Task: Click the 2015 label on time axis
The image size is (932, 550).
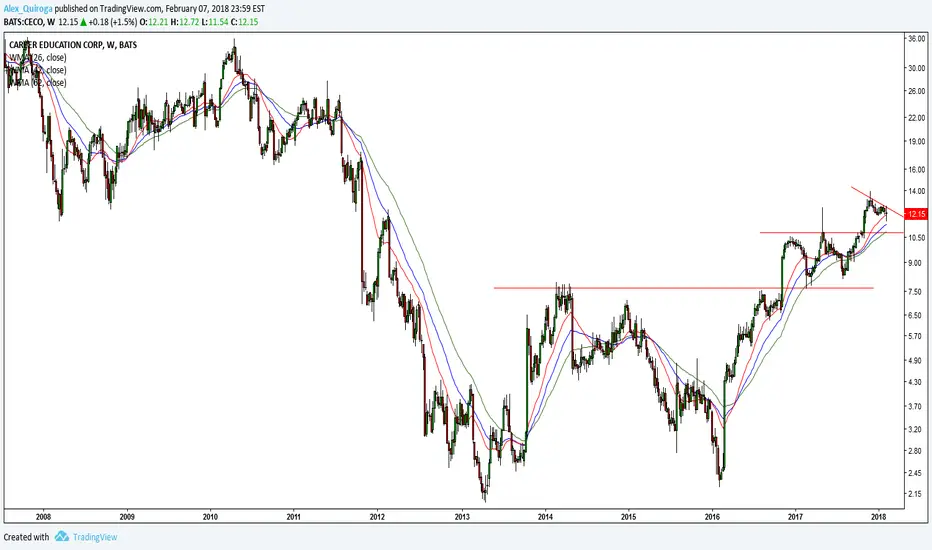Action: tap(628, 517)
